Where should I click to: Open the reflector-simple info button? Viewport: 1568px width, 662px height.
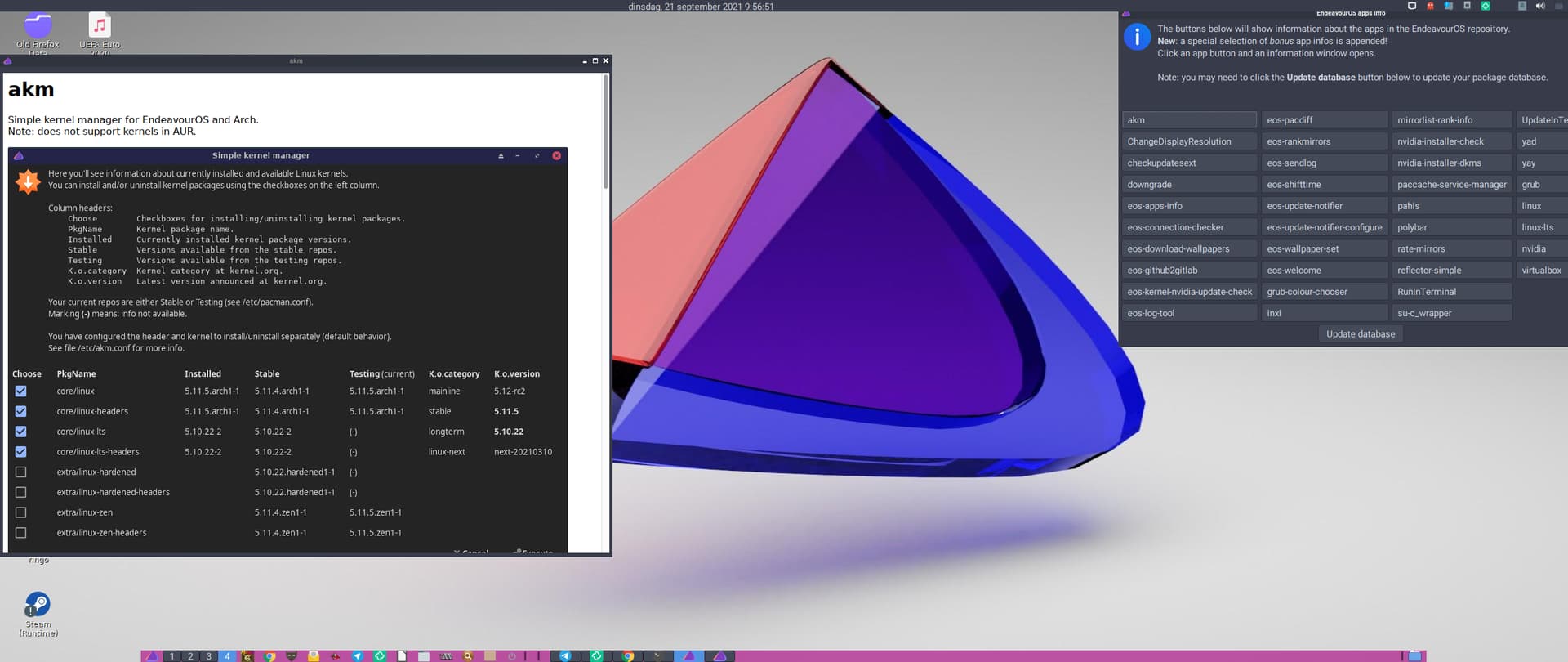point(1452,271)
